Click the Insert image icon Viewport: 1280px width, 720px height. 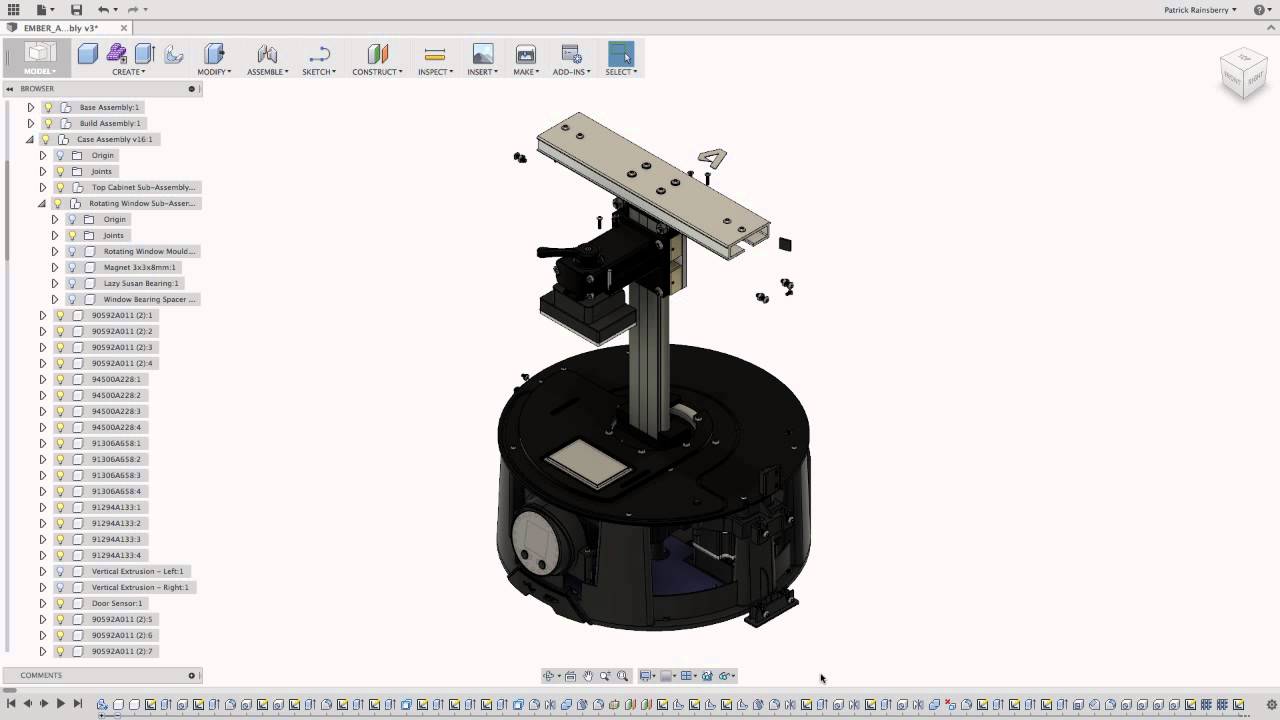click(x=483, y=54)
